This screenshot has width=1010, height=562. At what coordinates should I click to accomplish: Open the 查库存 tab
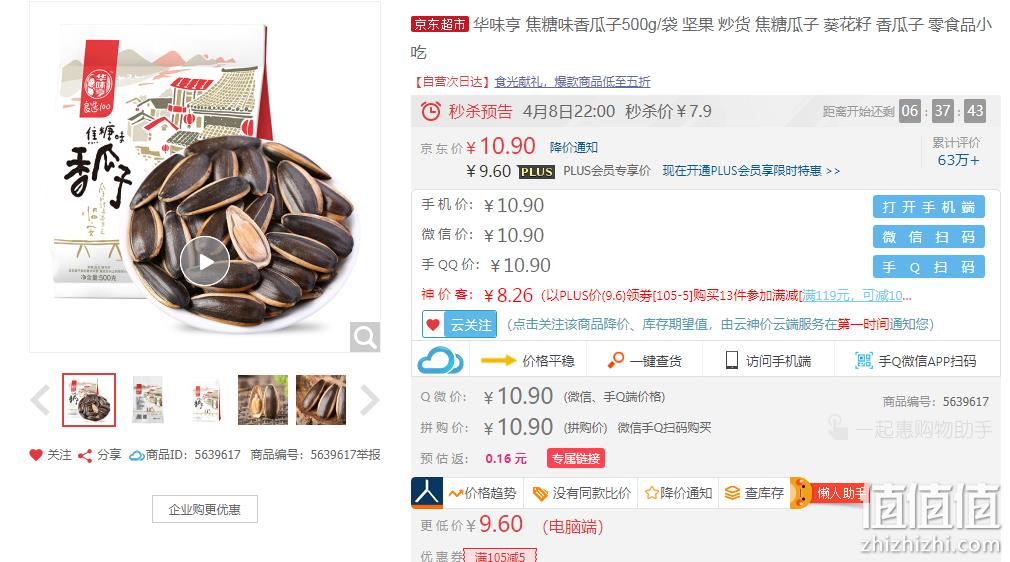pyautogui.click(x=754, y=493)
